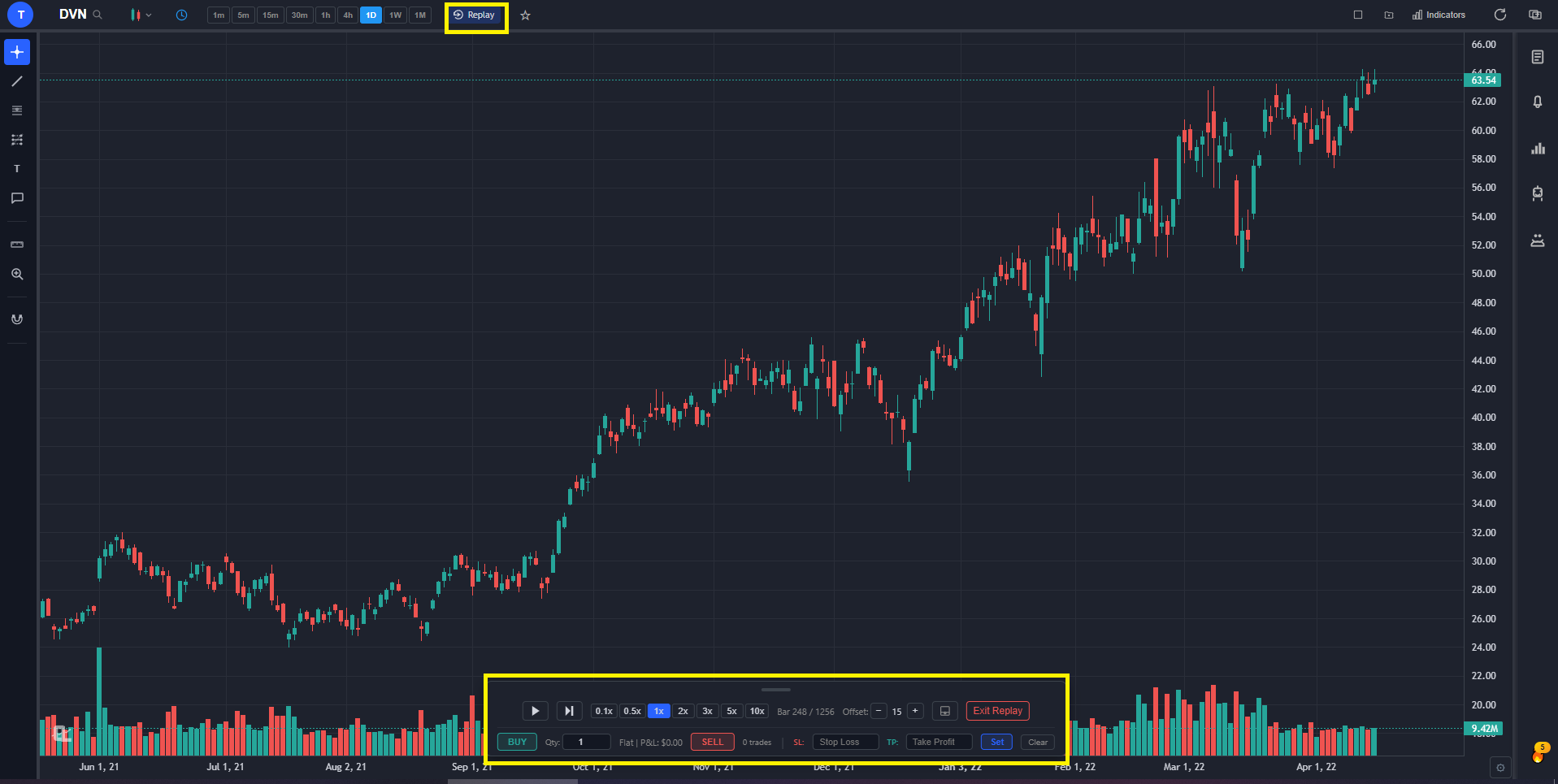The height and width of the screenshot is (784, 1558).
Task: Open the candlestick chart type dropdown
Action: 141,15
